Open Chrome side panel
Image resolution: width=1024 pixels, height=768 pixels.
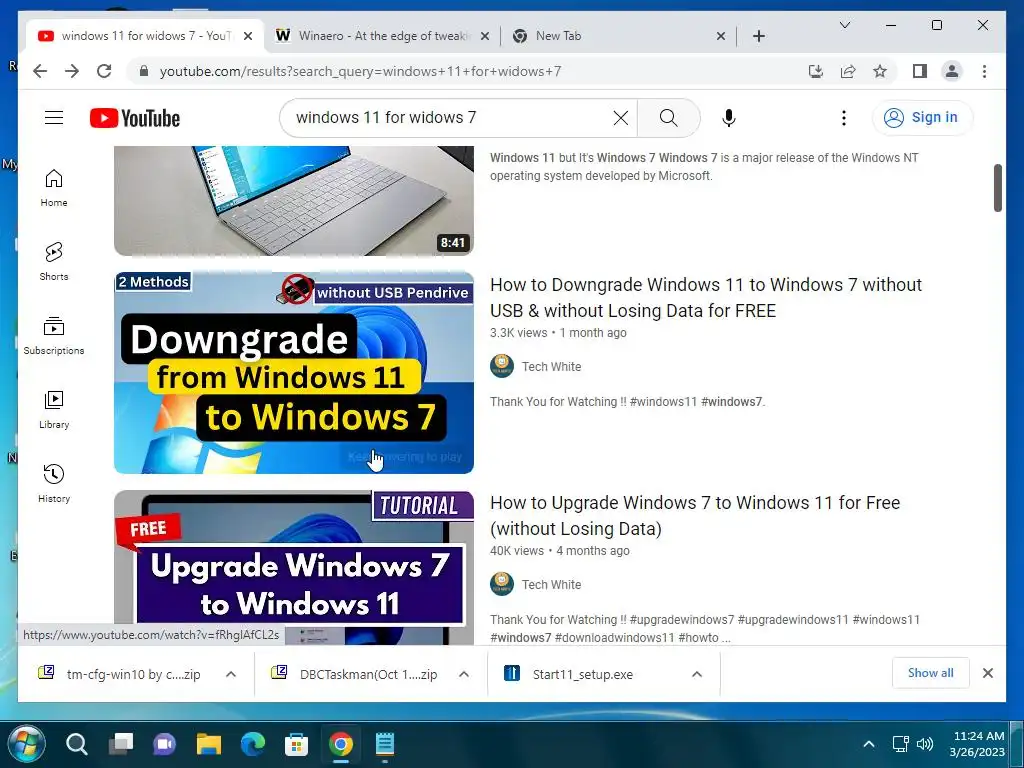pos(920,71)
